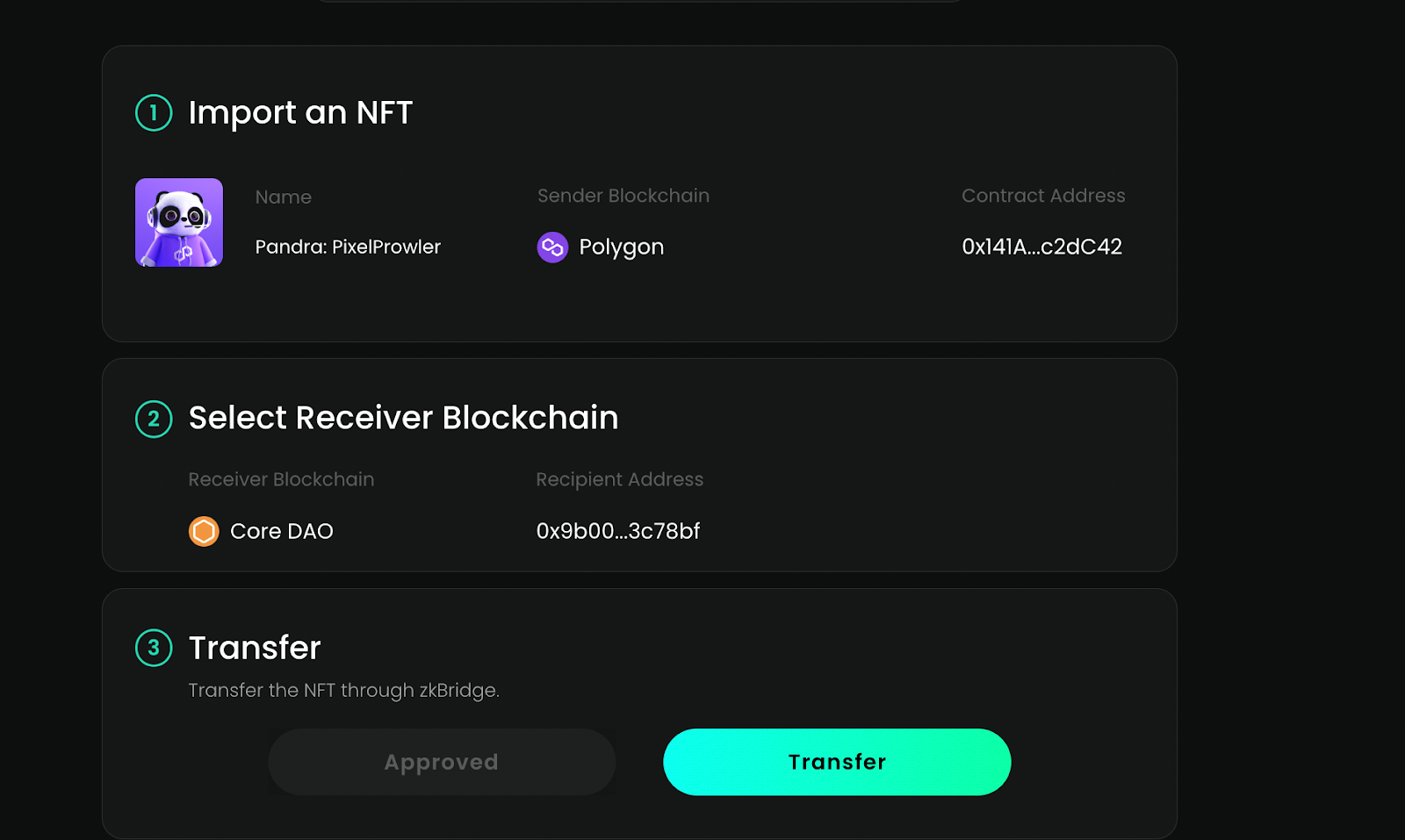This screenshot has height=840, width=1405.
Task: Select the recipient address 0x9b00...3c78bf
Action: (618, 531)
